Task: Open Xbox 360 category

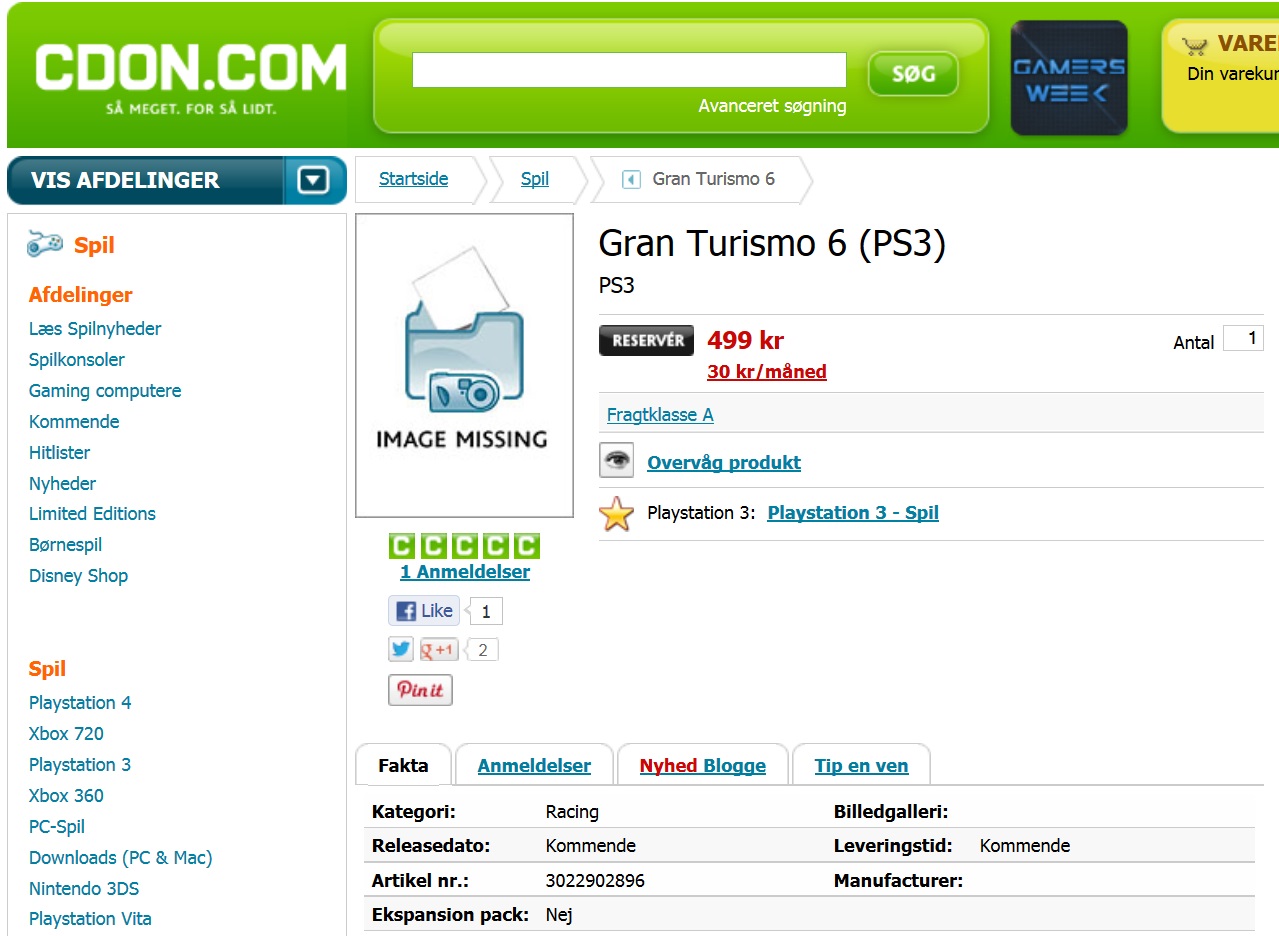Action: [66, 796]
